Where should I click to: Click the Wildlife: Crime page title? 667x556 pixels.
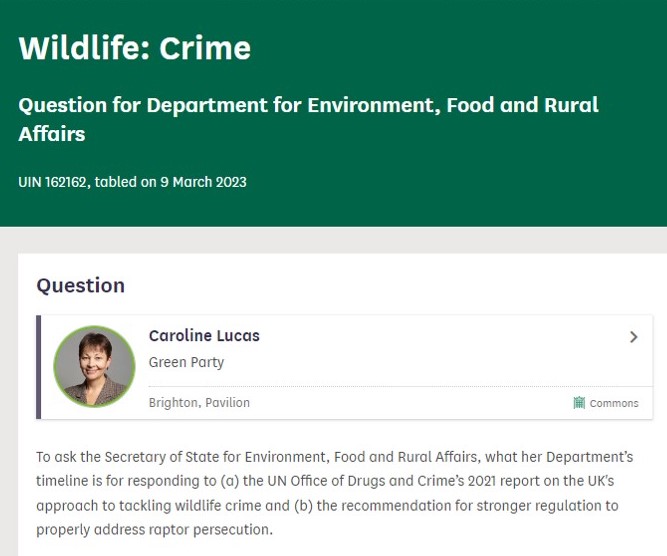[134, 48]
